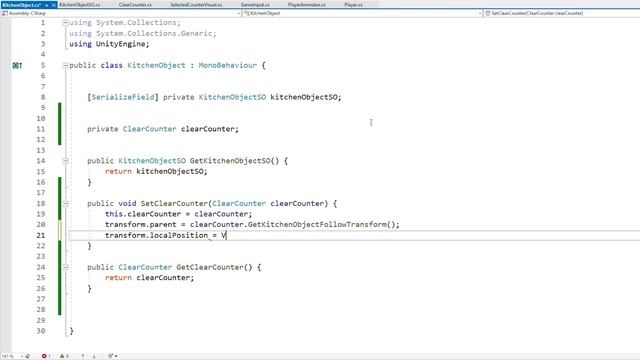Open the SetClearCounter member navigation dropdown
The width and height of the screenshot is (640, 360).
(x=562, y=13)
